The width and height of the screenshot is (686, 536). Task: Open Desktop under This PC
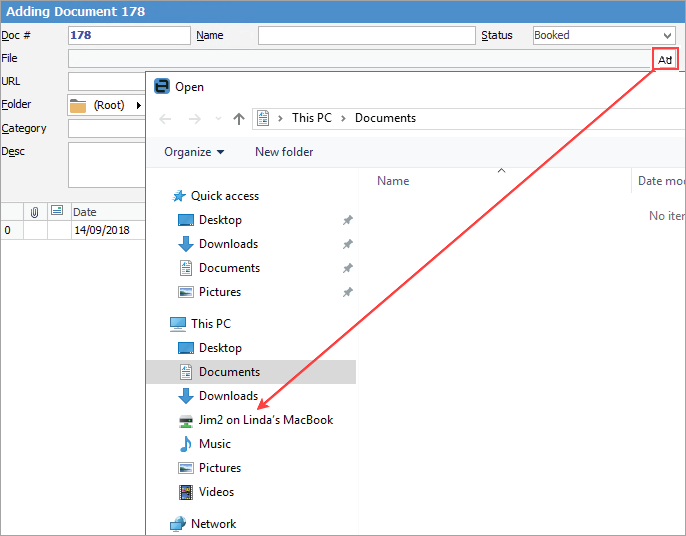220,348
